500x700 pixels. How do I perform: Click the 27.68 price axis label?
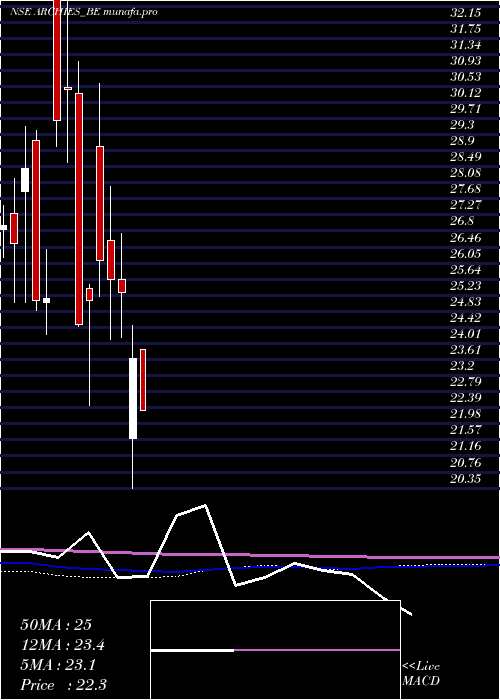click(x=465, y=190)
